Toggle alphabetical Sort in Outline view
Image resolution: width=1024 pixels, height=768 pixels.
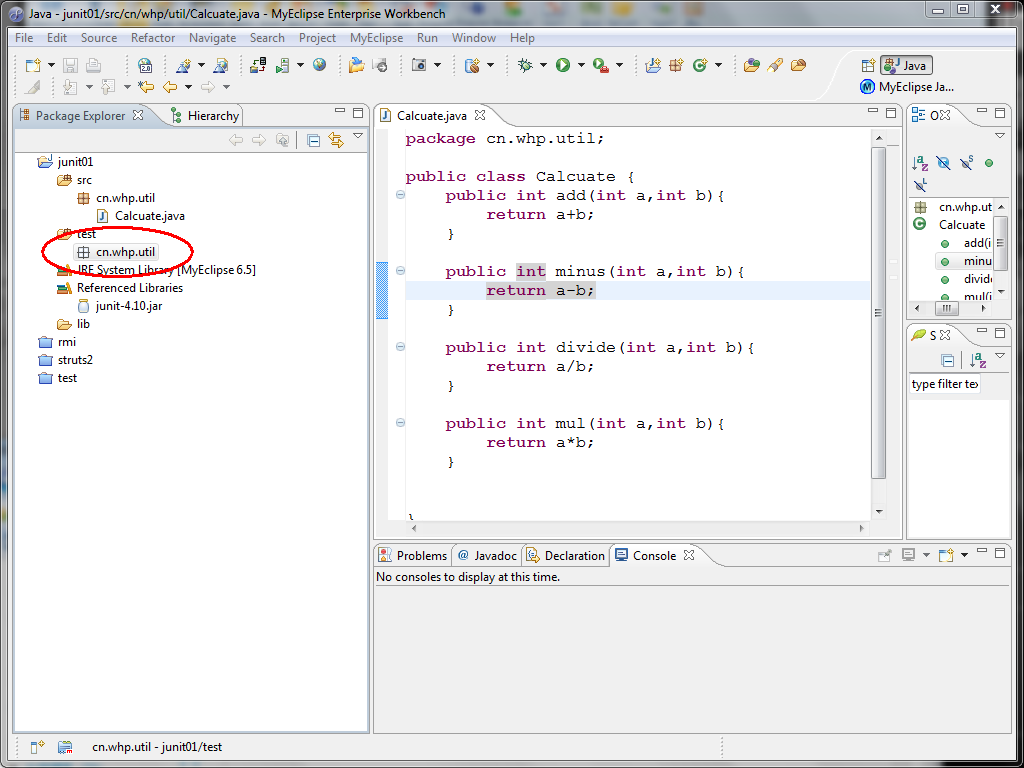click(920, 163)
